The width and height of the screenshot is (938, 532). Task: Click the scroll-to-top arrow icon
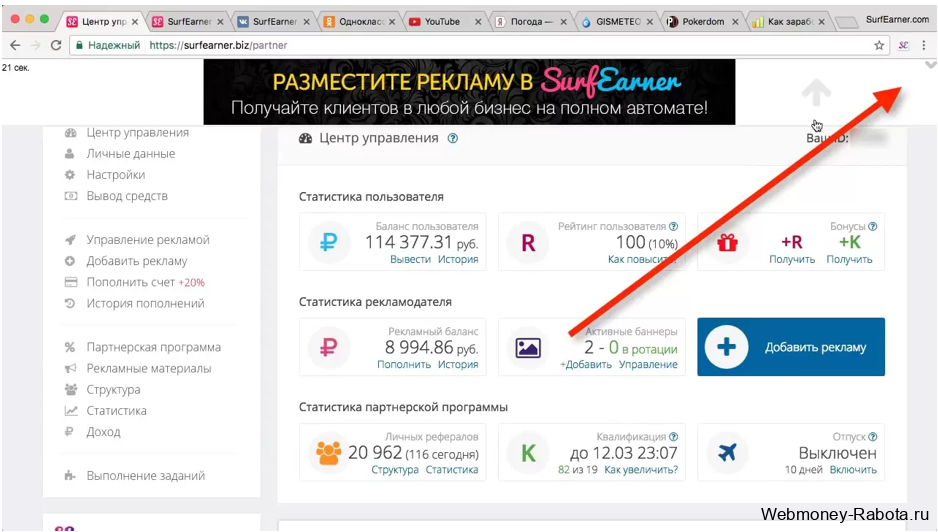(816, 93)
